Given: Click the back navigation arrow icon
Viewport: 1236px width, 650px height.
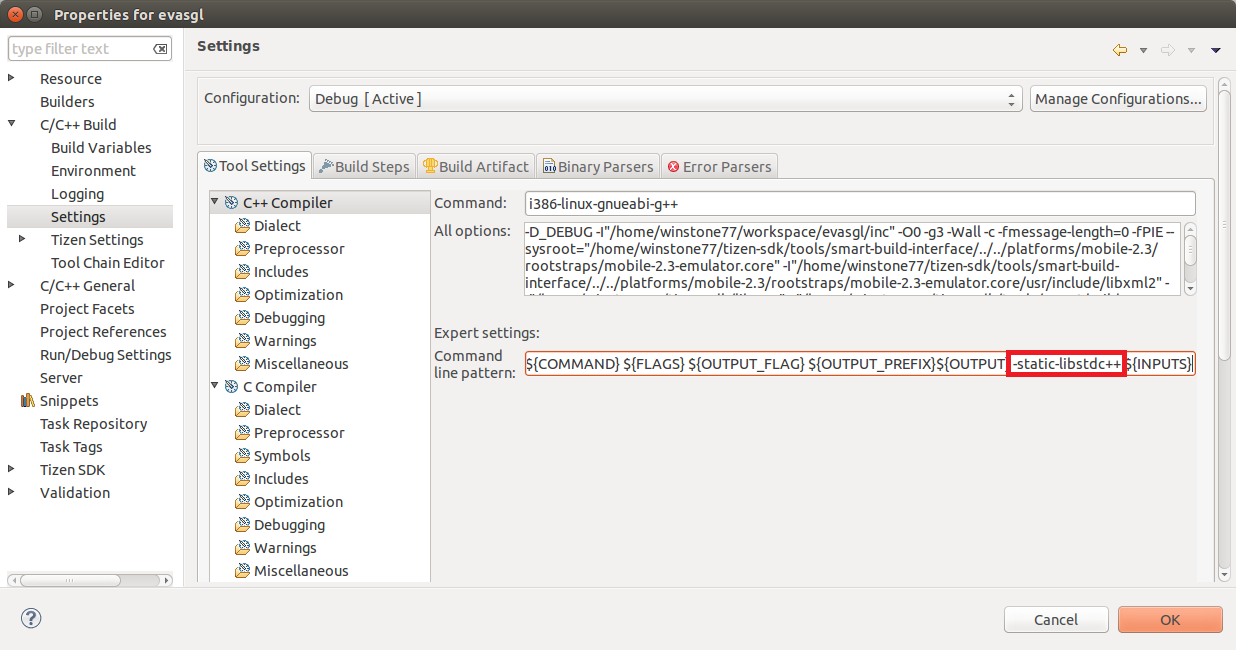Looking at the screenshot, I should 1119,50.
